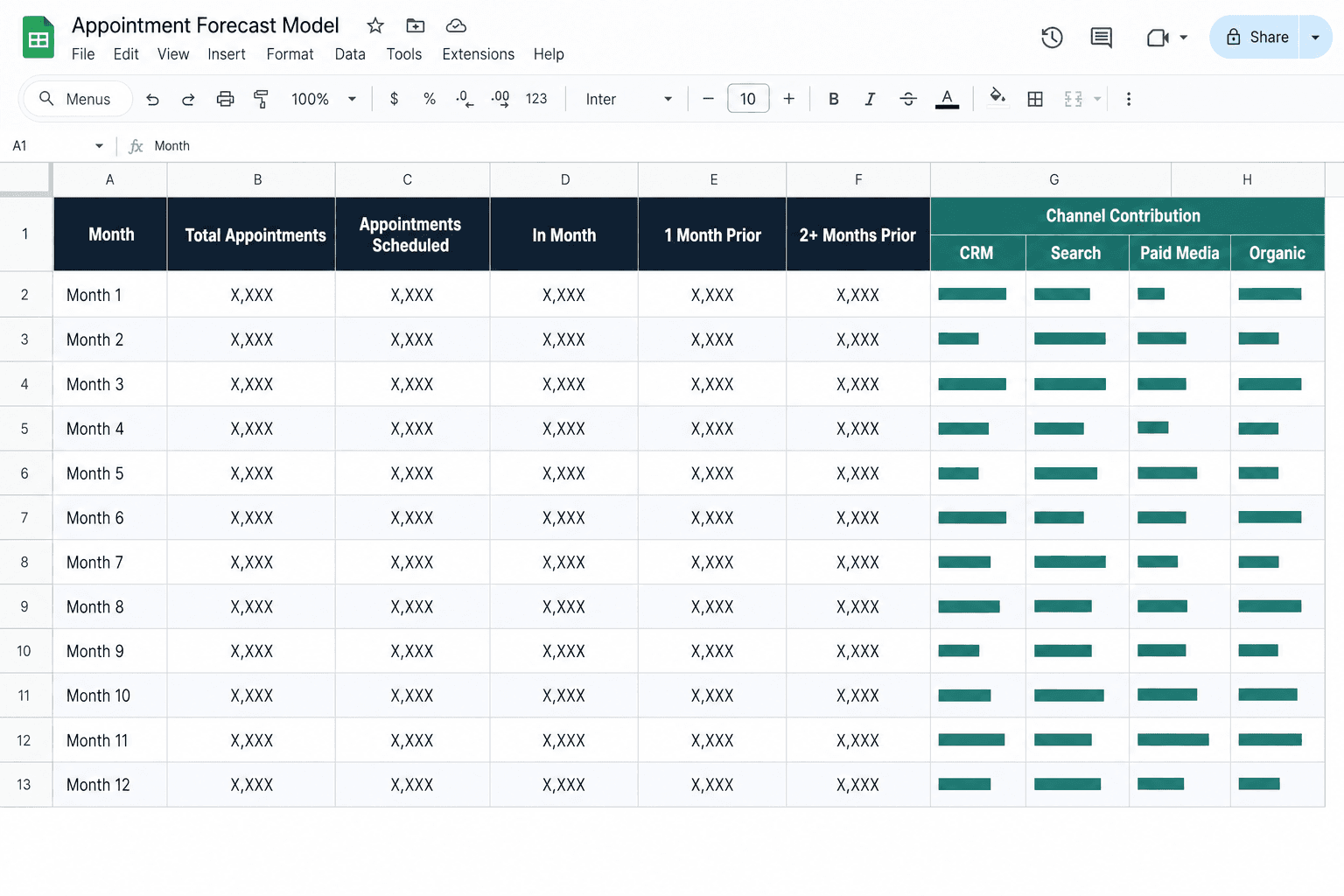The image size is (1344, 896).
Task: Star the Appointment Forecast Model document
Action: tap(375, 25)
